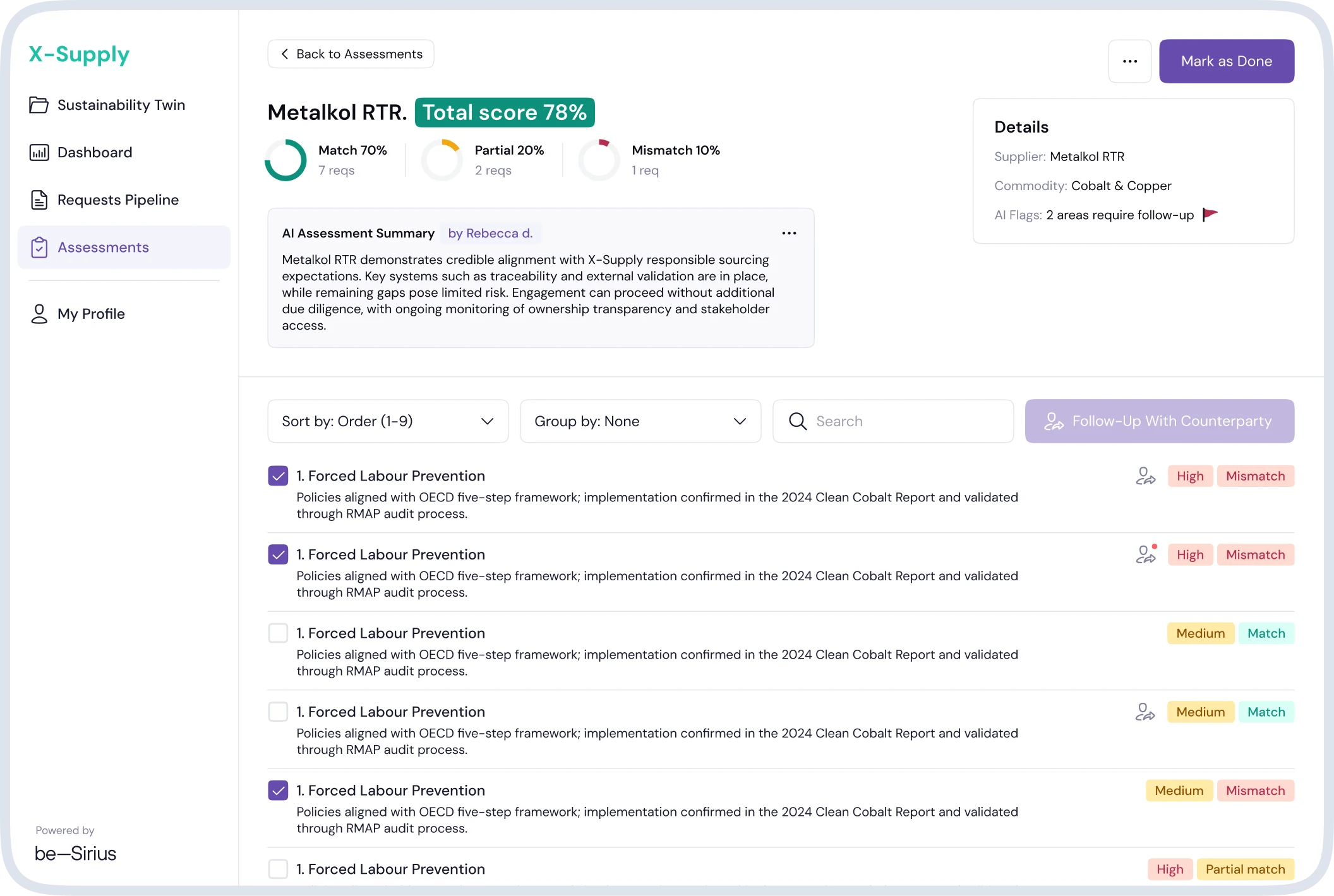
Task: Click the follow-up icon with the red dot
Action: (1145, 554)
